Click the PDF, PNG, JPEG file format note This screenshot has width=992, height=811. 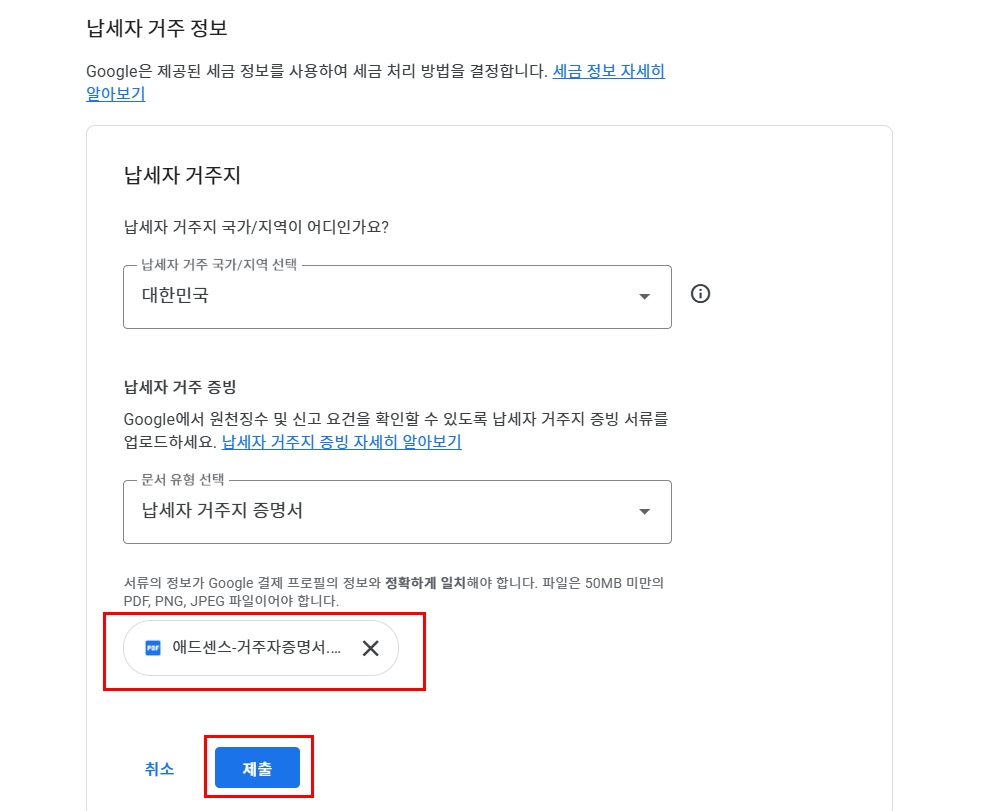coord(231,601)
